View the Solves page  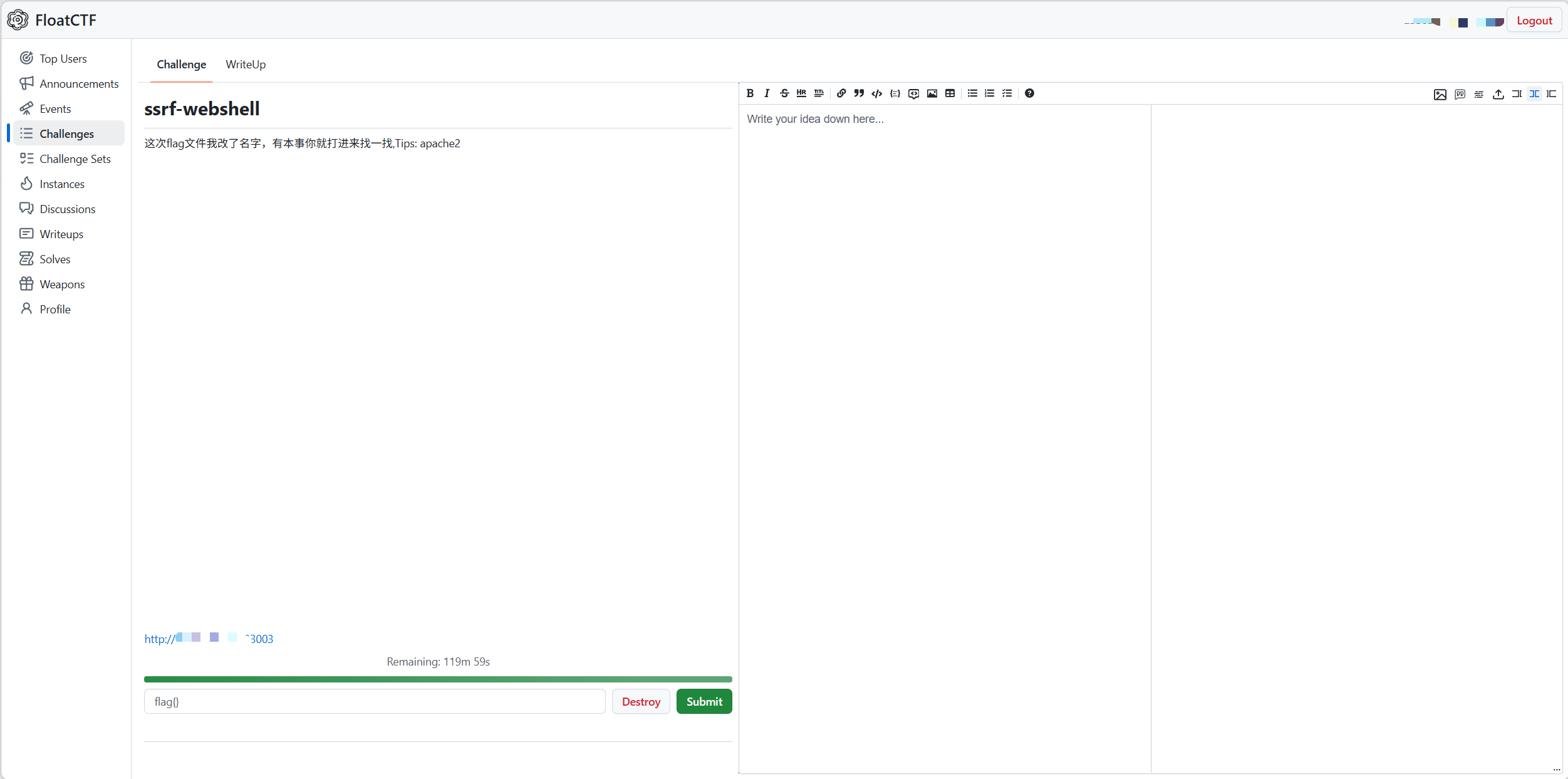(68, 259)
